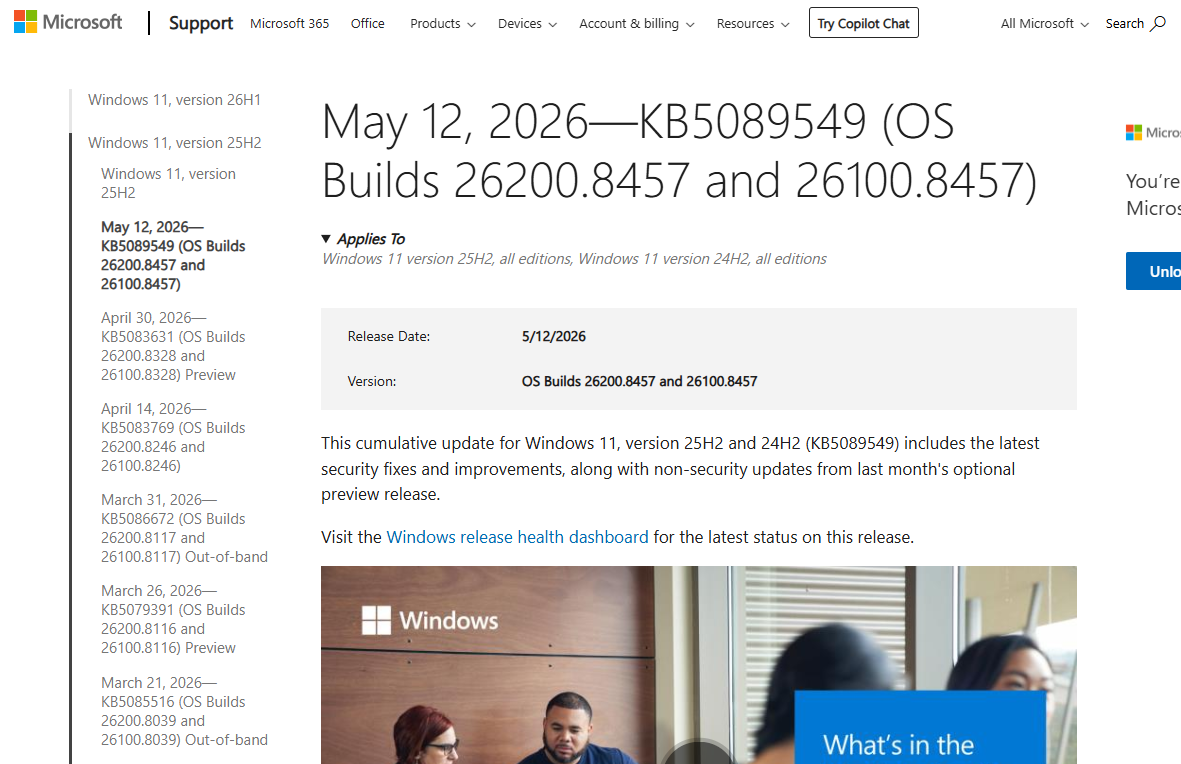Image resolution: width=1181 pixels, height=764 pixels.
Task: Collapse the Applies To disclosure triangle
Action: [326, 239]
